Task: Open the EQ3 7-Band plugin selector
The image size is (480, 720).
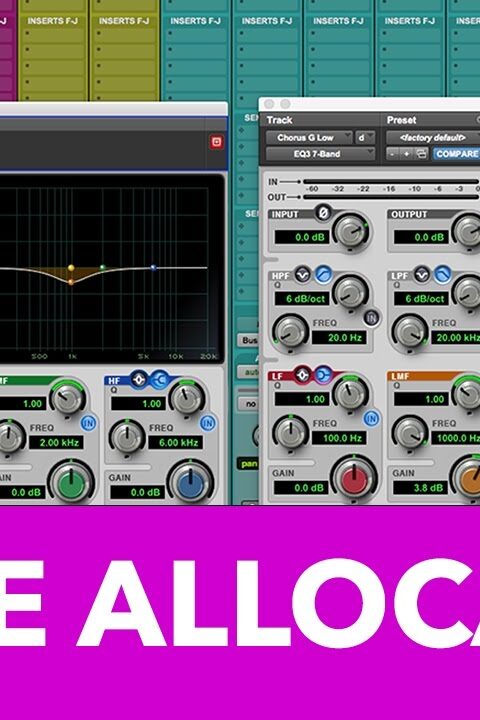Action: (320, 154)
